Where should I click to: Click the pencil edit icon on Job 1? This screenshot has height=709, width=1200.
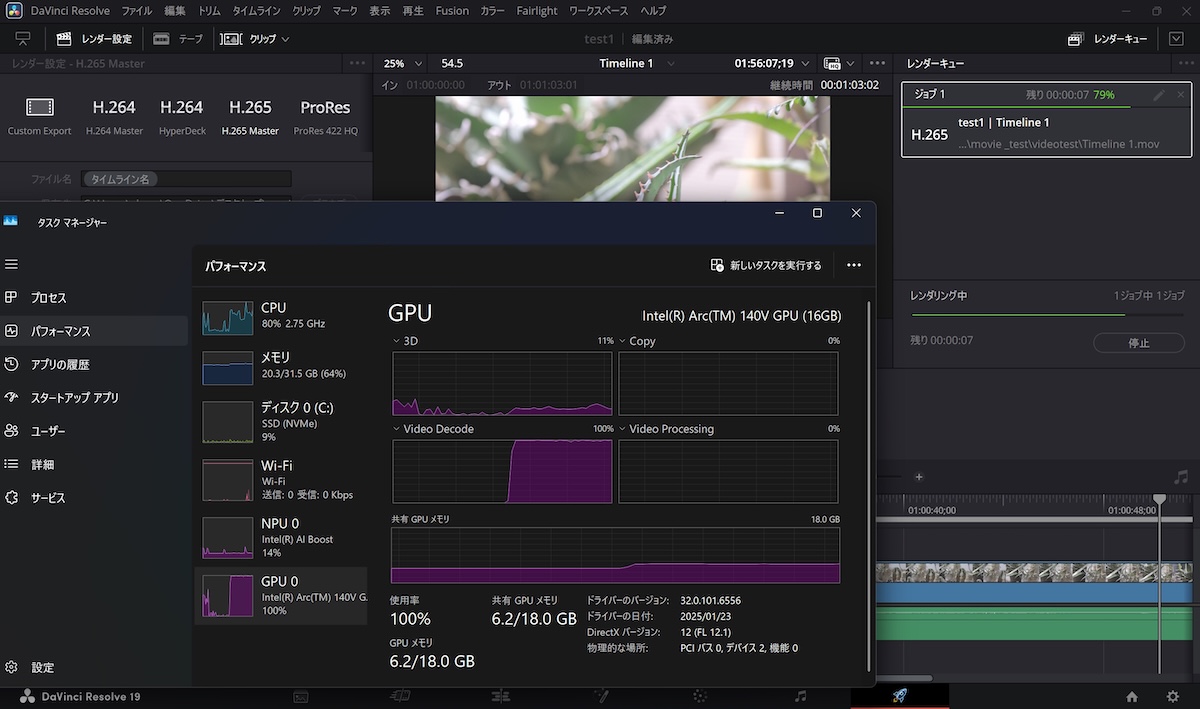click(1158, 95)
